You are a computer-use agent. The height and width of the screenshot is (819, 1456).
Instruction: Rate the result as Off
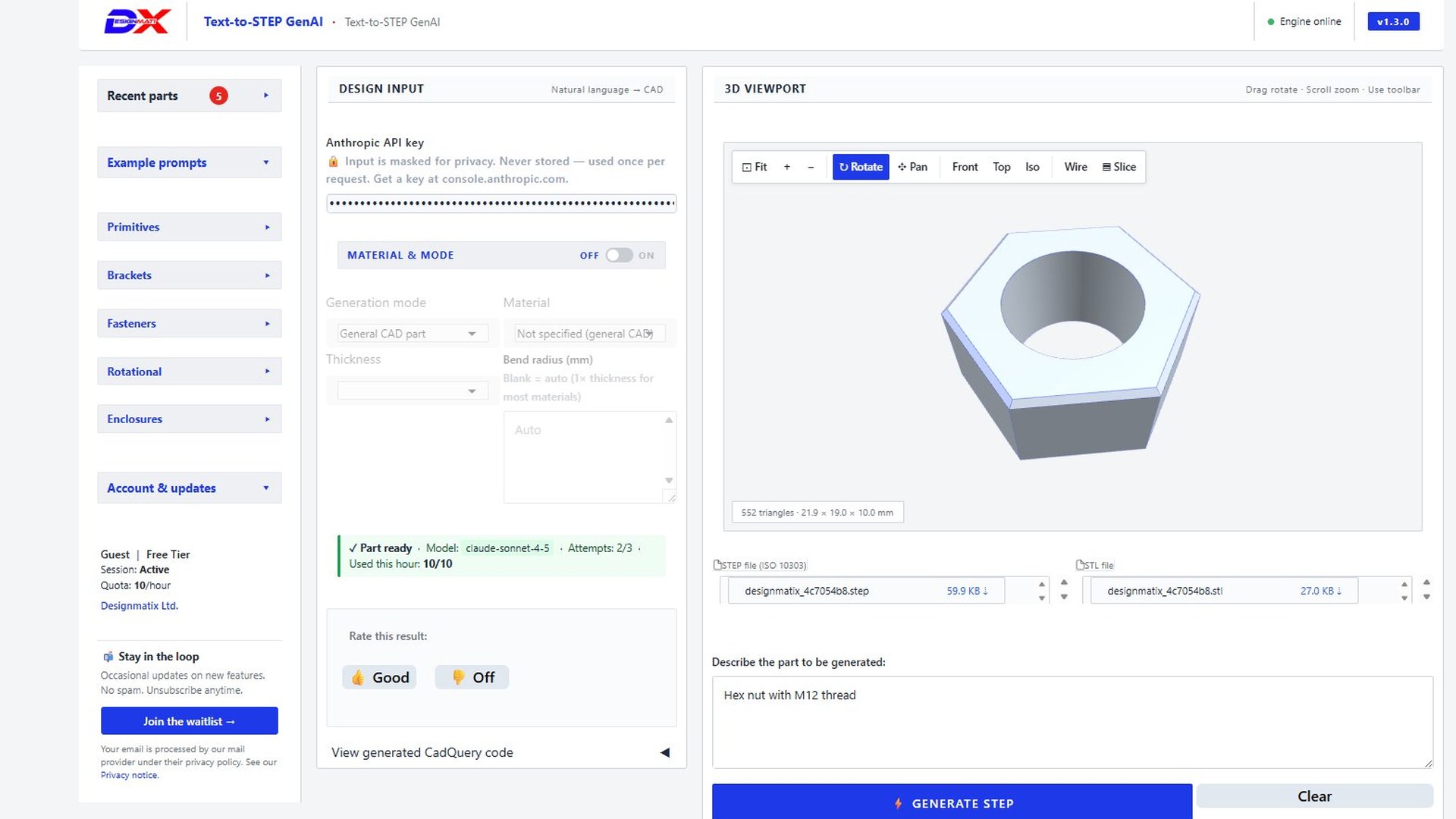coord(472,677)
